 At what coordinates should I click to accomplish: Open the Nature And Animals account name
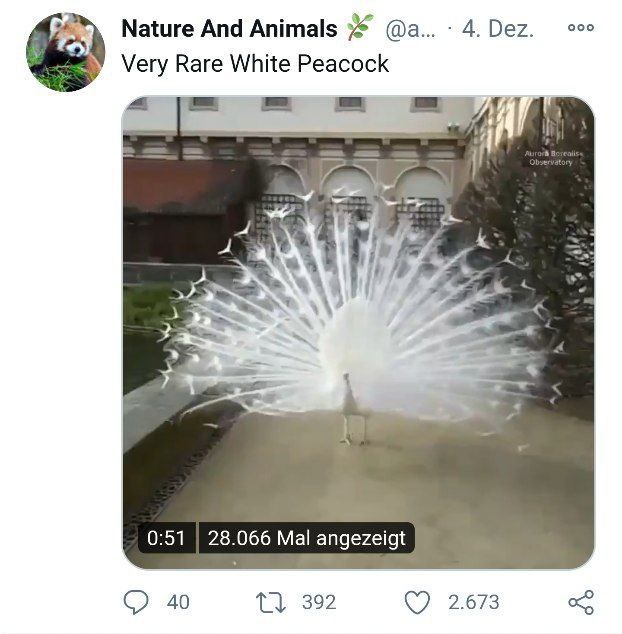click(229, 29)
